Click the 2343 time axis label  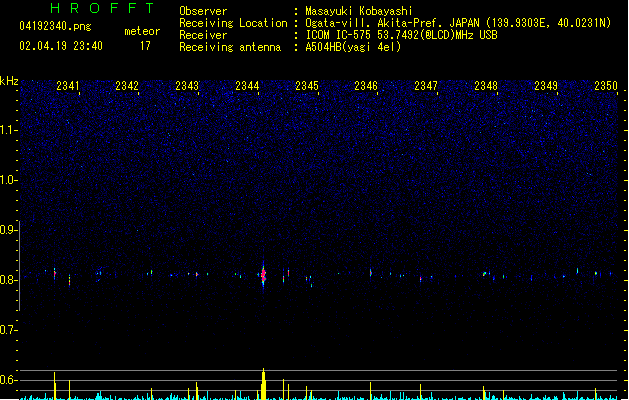187,86
